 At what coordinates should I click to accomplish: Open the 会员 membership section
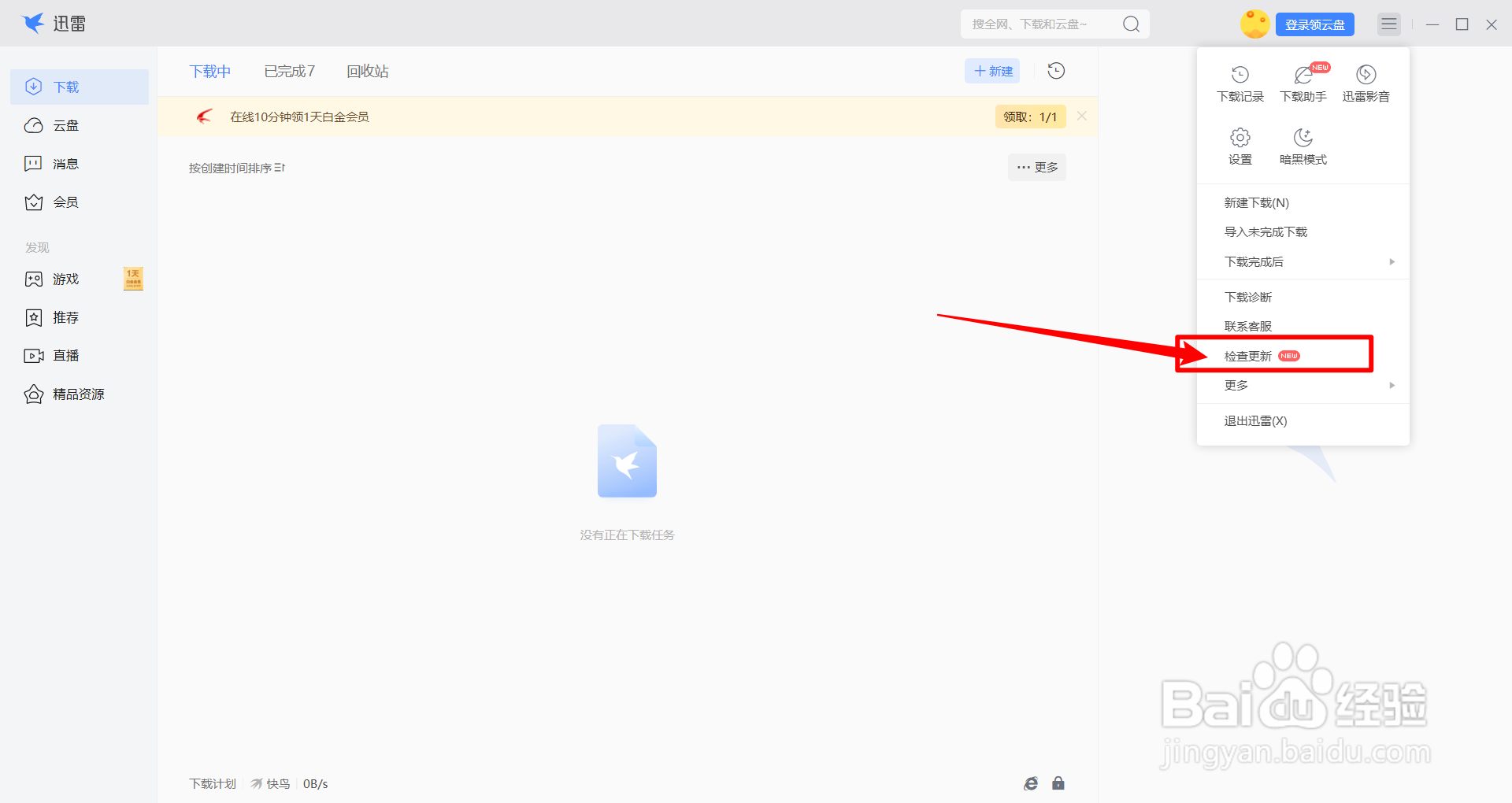tap(80, 202)
